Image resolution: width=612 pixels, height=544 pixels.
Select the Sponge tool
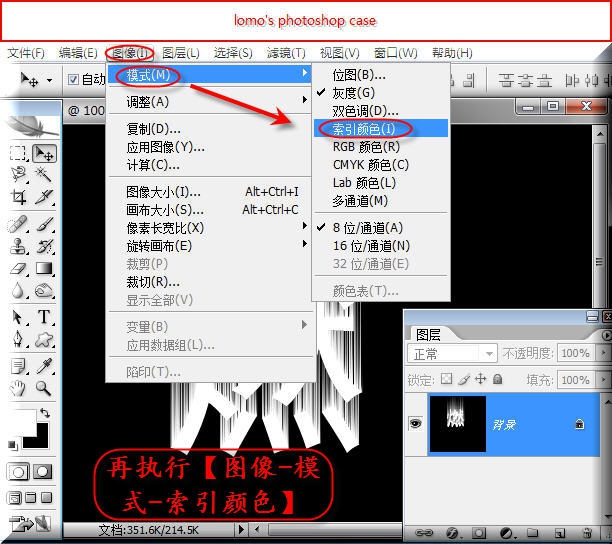44,291
